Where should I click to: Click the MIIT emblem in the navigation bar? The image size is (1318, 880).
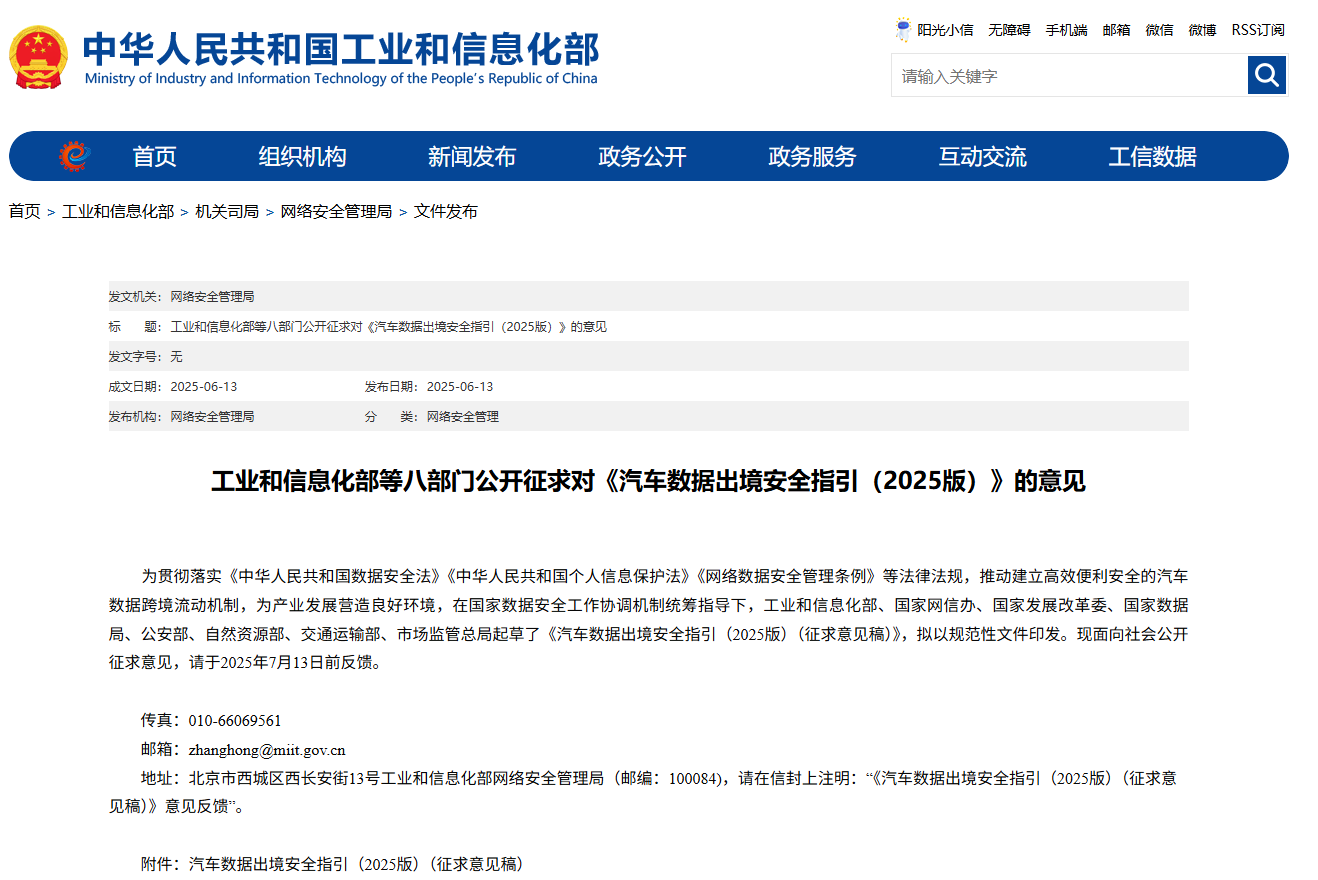(71, 155)
